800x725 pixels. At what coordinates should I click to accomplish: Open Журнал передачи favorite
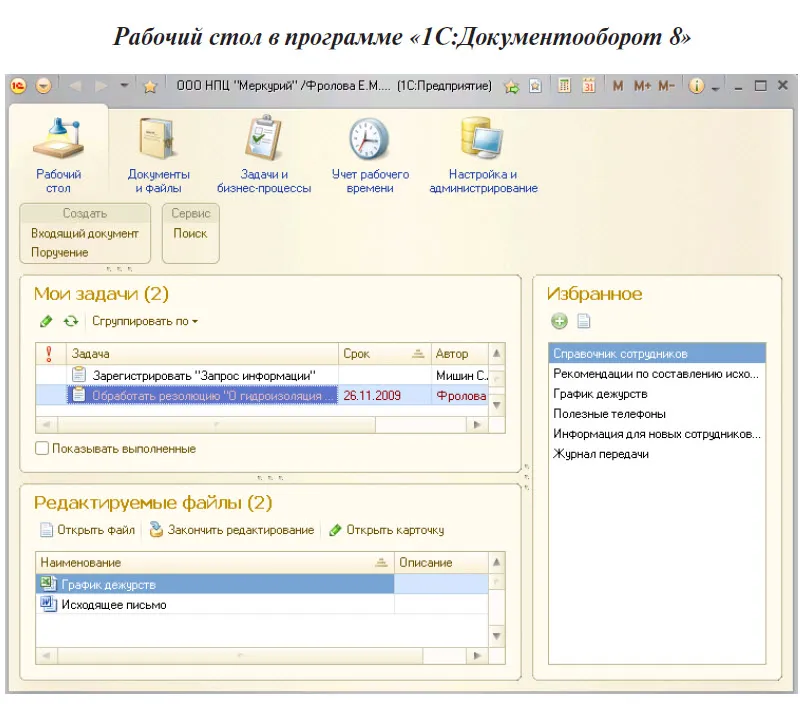(x=657, y=454)
